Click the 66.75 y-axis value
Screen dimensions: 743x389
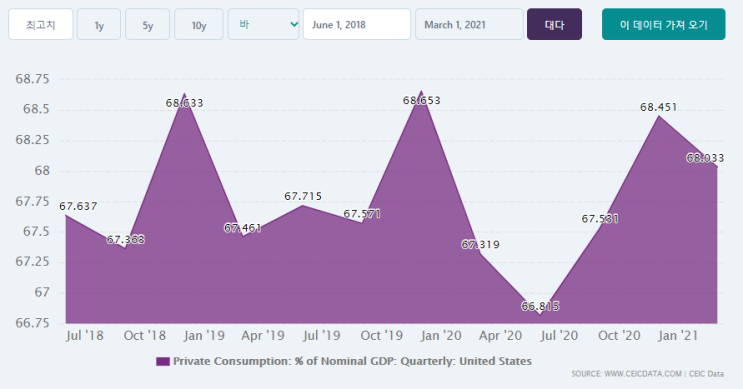point(32,323)
